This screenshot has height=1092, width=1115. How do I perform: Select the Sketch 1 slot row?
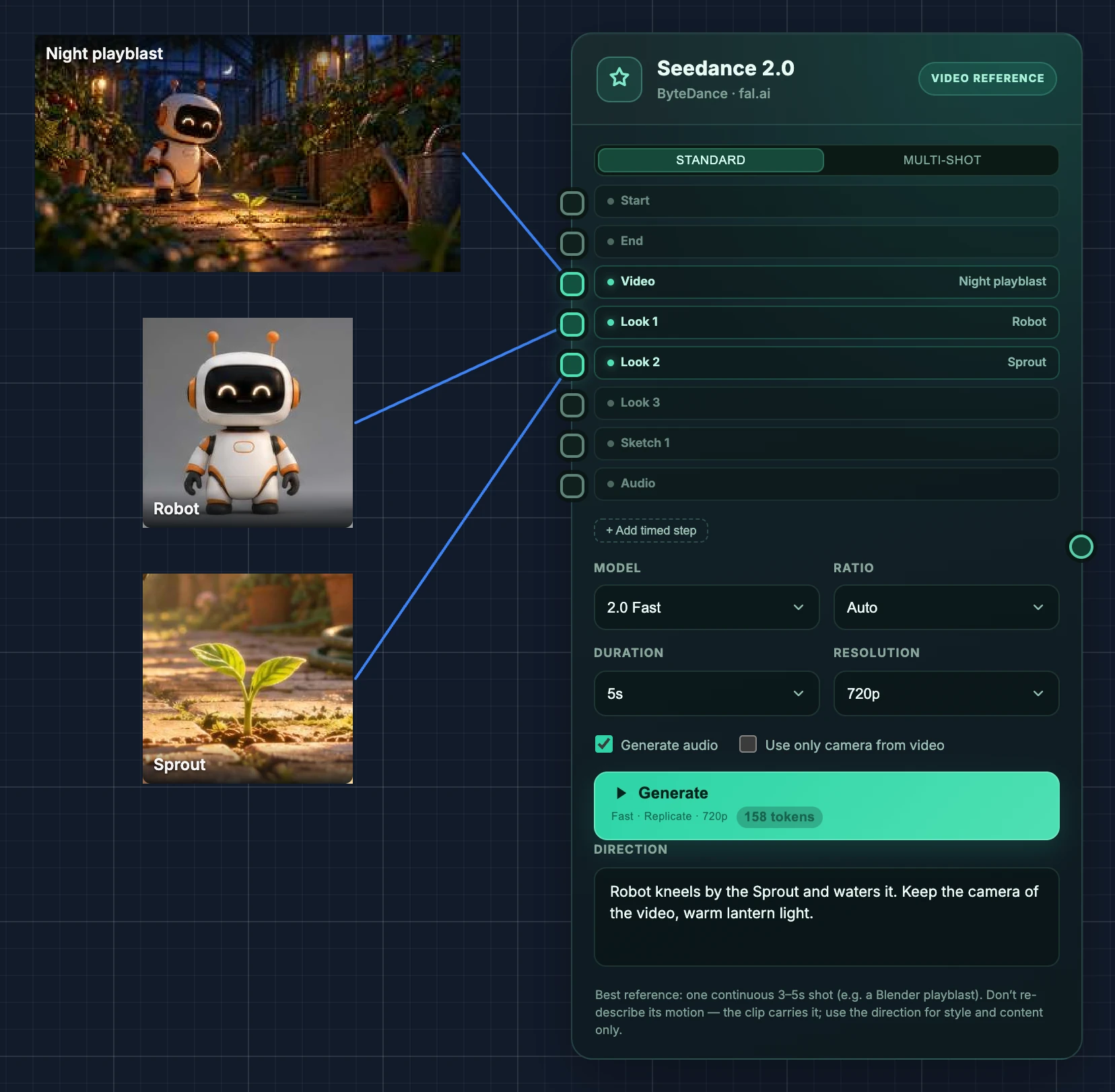(826, 444)
